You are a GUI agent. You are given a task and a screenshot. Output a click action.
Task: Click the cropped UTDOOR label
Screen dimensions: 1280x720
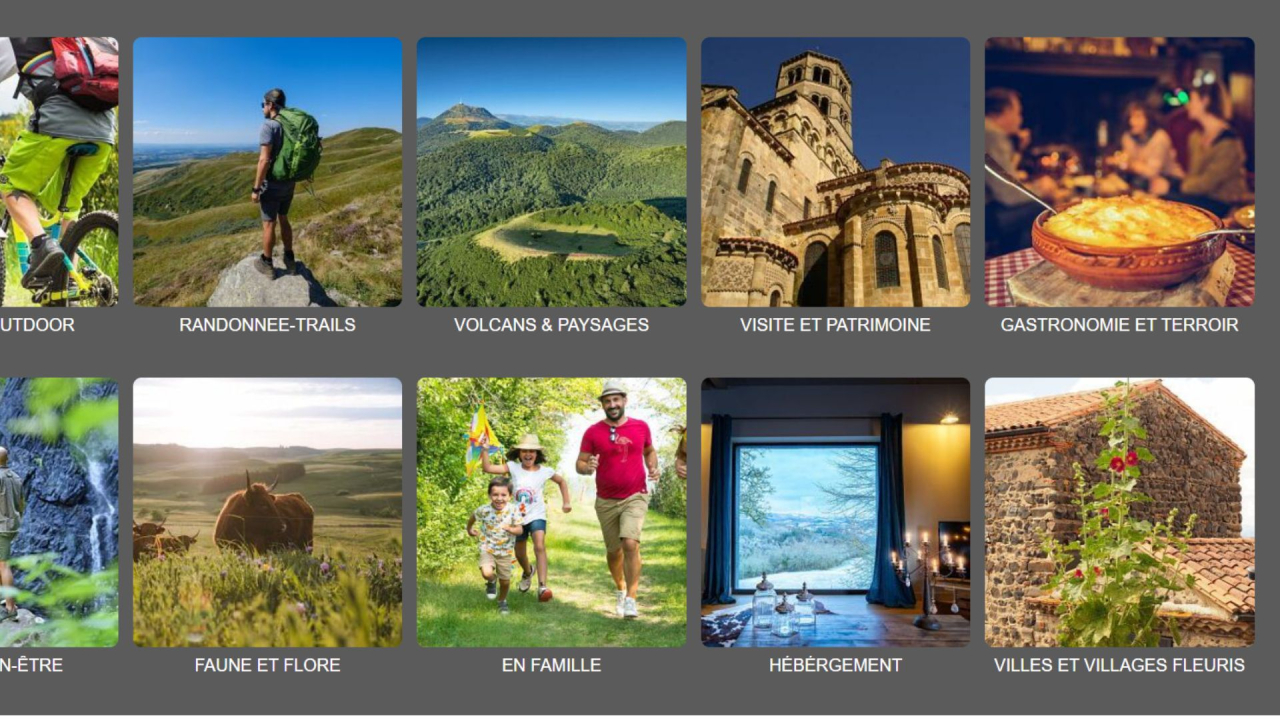[x=37, y=325]
